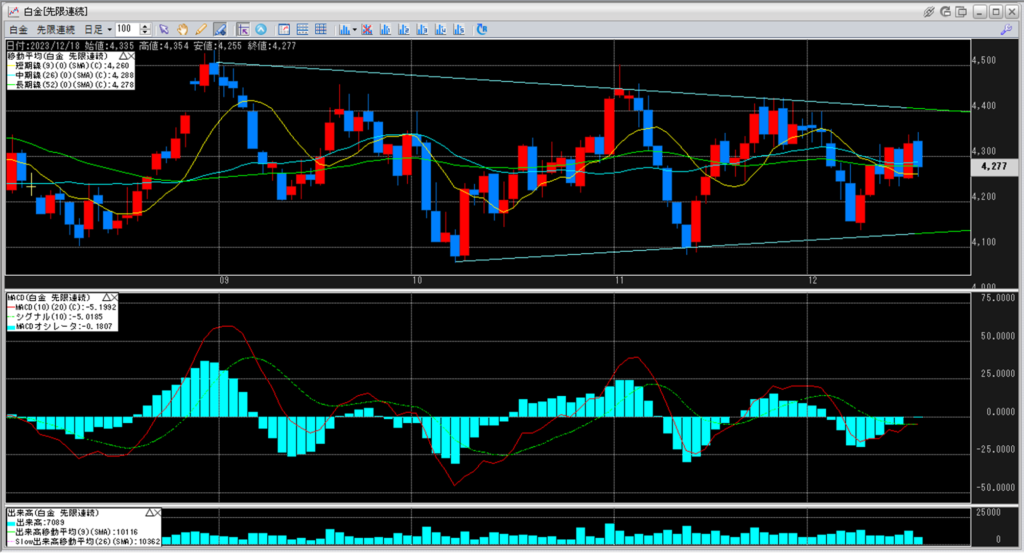Expand the indicator chart dropdown arrow
Image resolution: width=1024 pixels, height=553 pixels.
coord(355,29)
